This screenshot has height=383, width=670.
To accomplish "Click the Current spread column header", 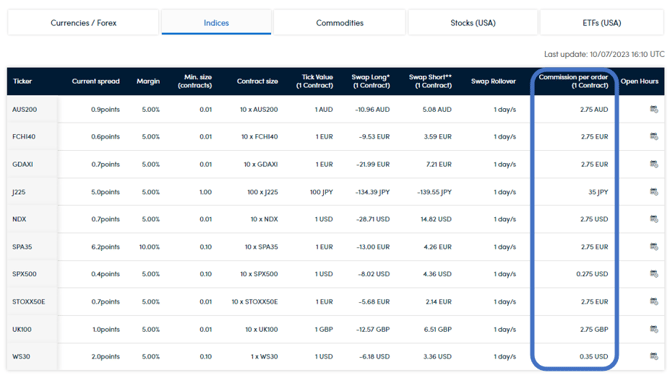I will pyautogui.click(x=96, y=81).
